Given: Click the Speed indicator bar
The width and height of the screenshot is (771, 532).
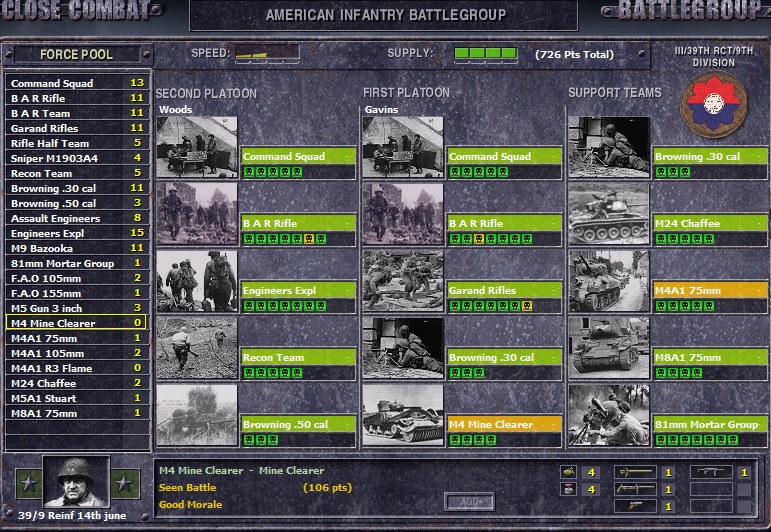Looking at the screenshot, I should [267, 53].
